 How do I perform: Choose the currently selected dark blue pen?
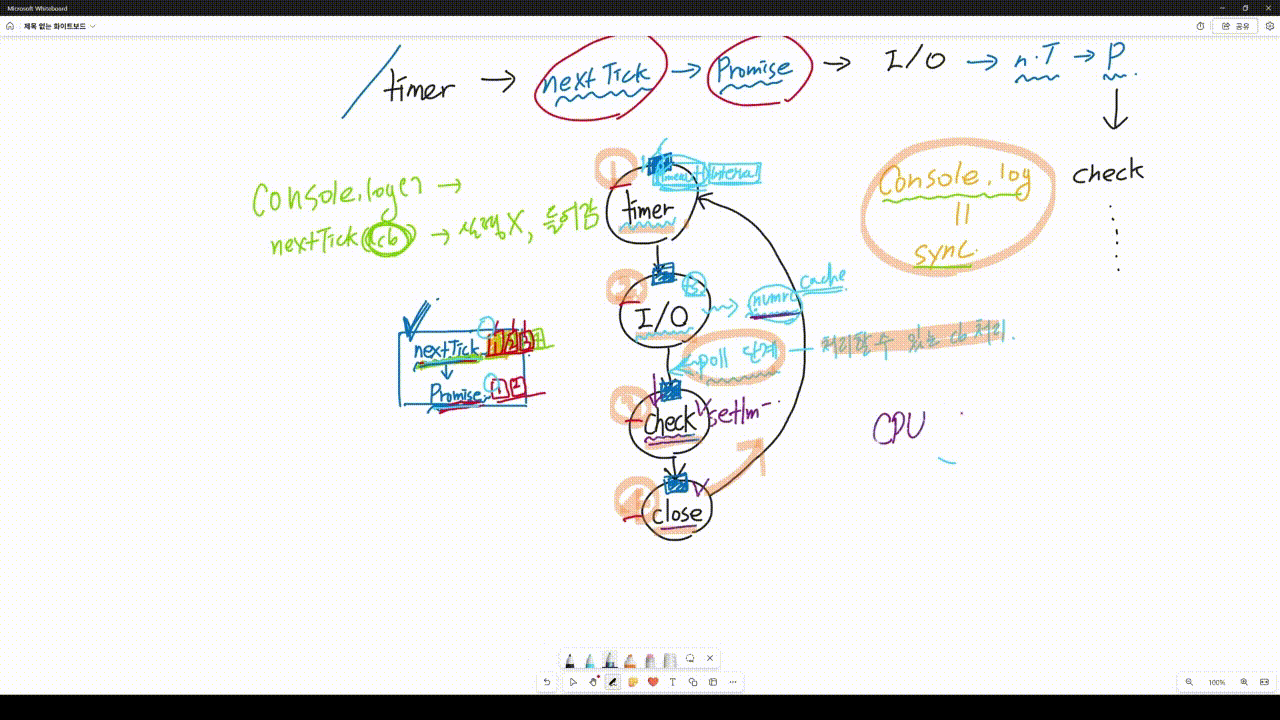610,660
